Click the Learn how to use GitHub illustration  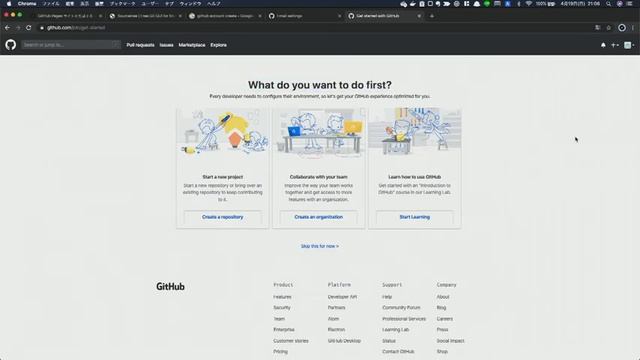(415, 131)
